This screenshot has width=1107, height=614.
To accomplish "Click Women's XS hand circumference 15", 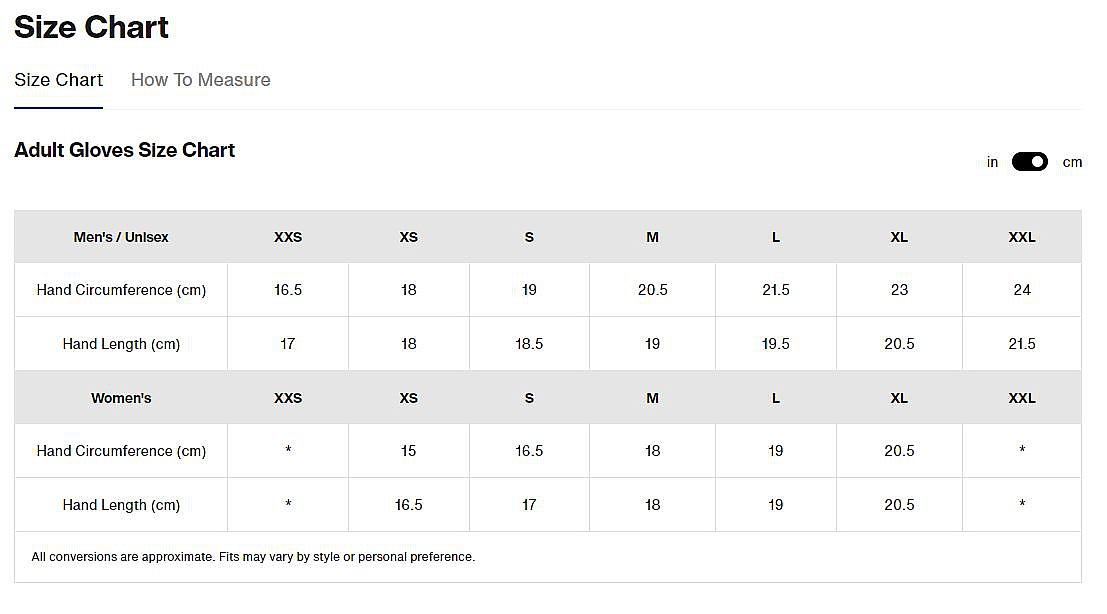I will [408, 451].
